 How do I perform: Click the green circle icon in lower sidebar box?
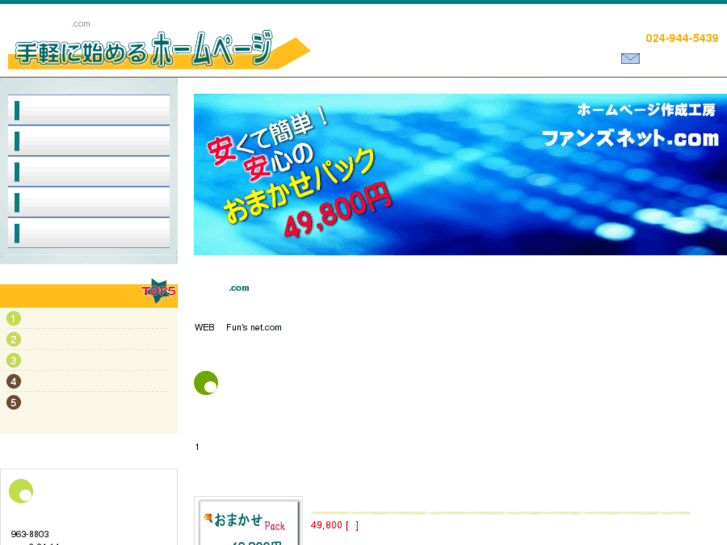pyautogui.click(x=21, y=491)
